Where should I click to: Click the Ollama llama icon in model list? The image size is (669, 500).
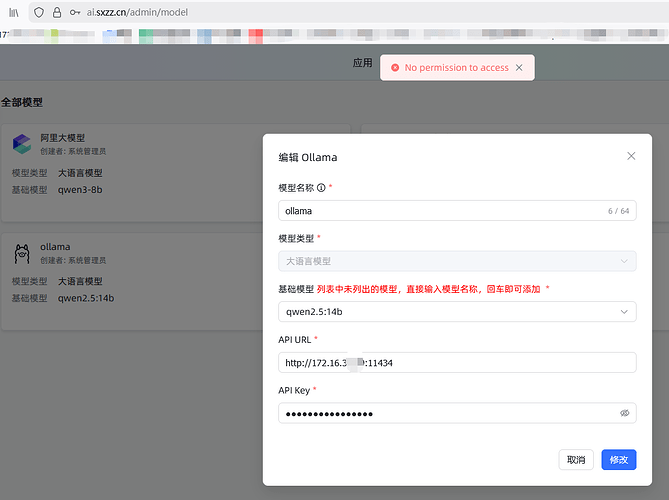point(22,253)
